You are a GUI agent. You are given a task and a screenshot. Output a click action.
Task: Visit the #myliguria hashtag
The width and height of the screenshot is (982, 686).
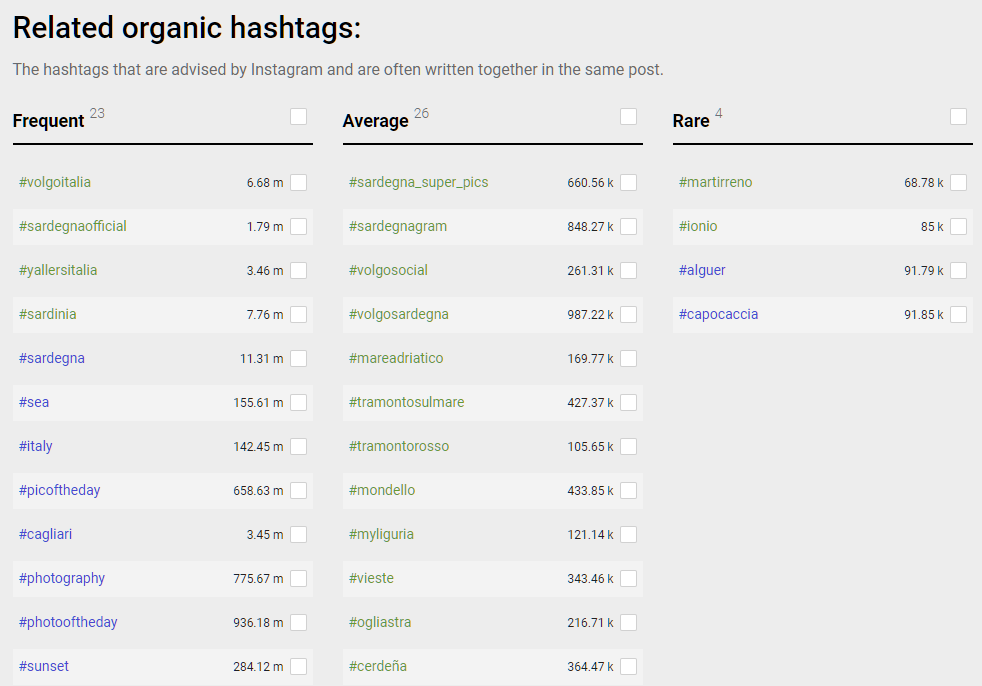[x=381, y=534]
